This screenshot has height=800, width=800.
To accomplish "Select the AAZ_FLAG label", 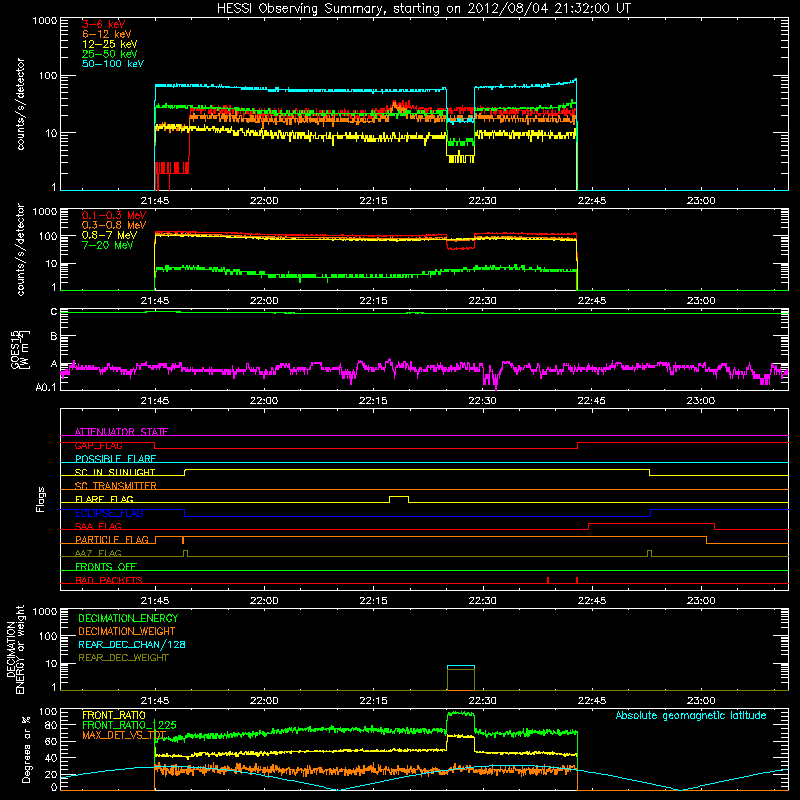I will [98, 553].
